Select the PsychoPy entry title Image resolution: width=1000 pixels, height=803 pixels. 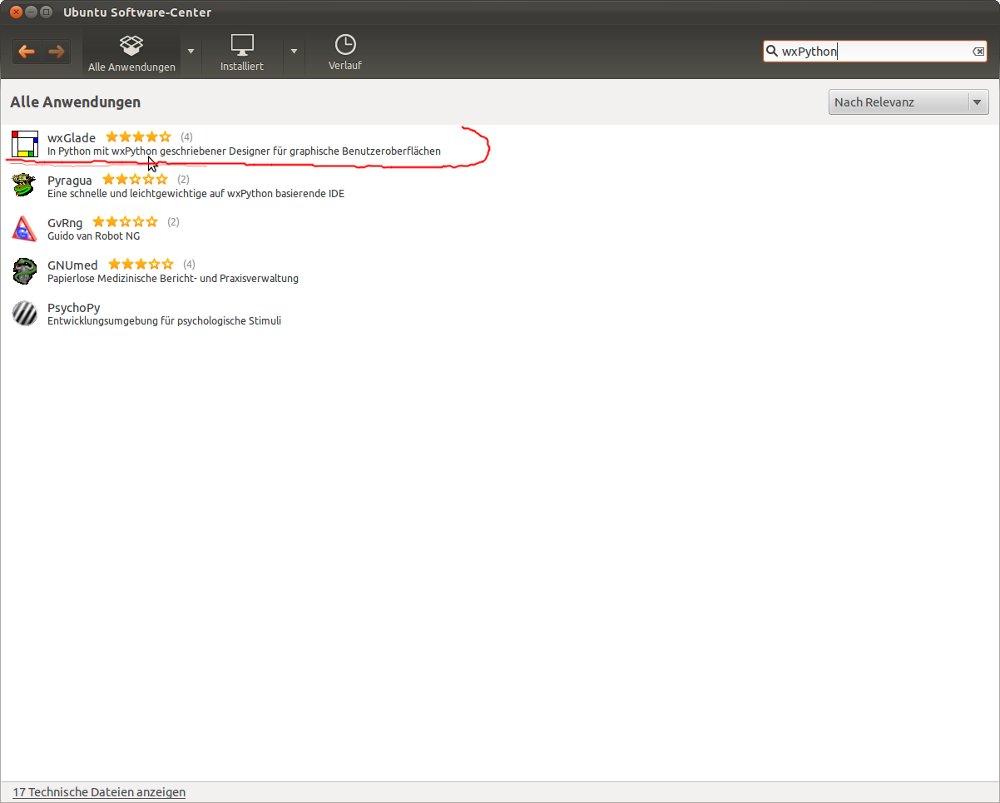pos(74,308)
